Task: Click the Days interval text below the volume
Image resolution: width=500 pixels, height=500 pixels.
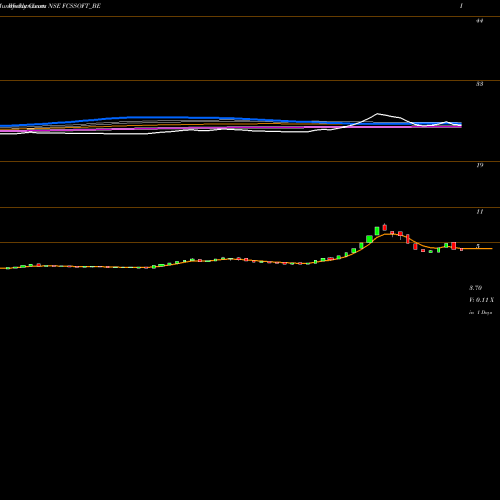Action: tap(480, 313)
